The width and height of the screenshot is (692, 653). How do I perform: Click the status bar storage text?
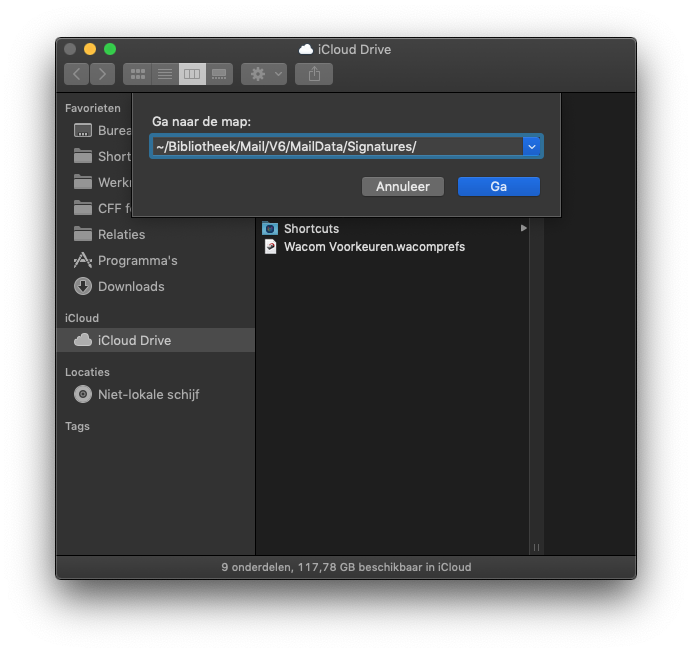346,567
